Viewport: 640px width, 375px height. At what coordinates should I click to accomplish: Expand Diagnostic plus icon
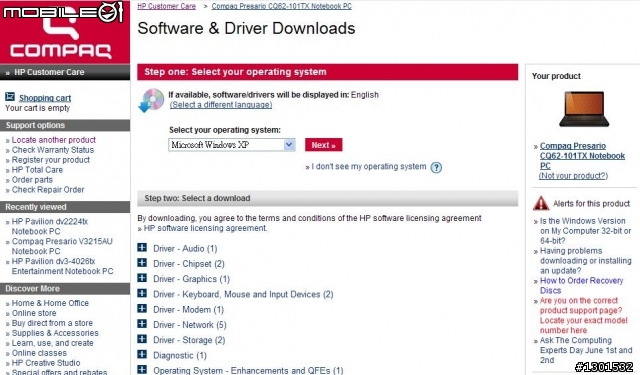142,355
